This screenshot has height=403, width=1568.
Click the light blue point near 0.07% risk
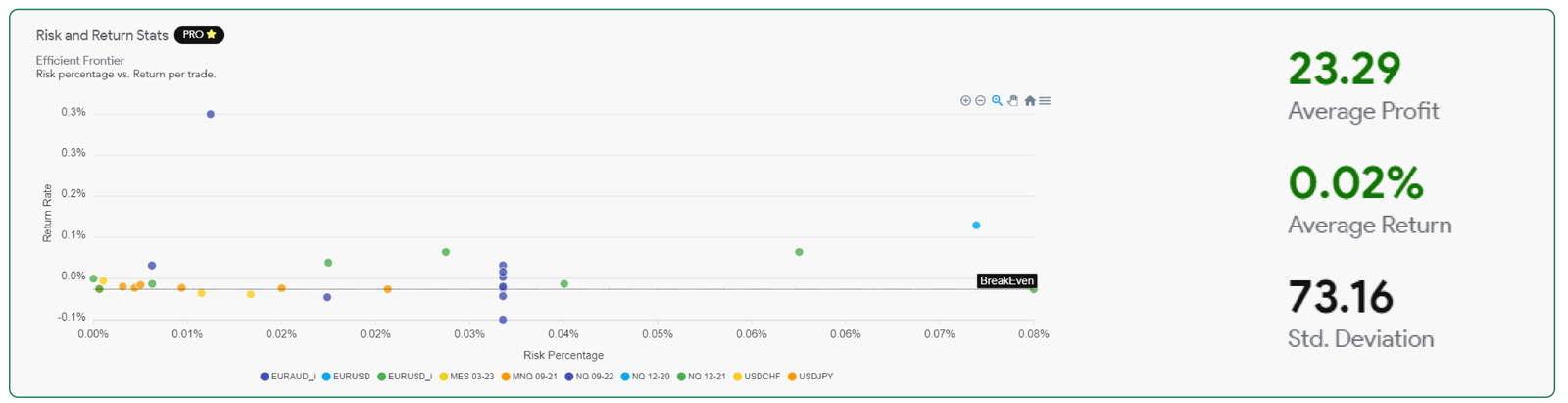click(976, 226)
